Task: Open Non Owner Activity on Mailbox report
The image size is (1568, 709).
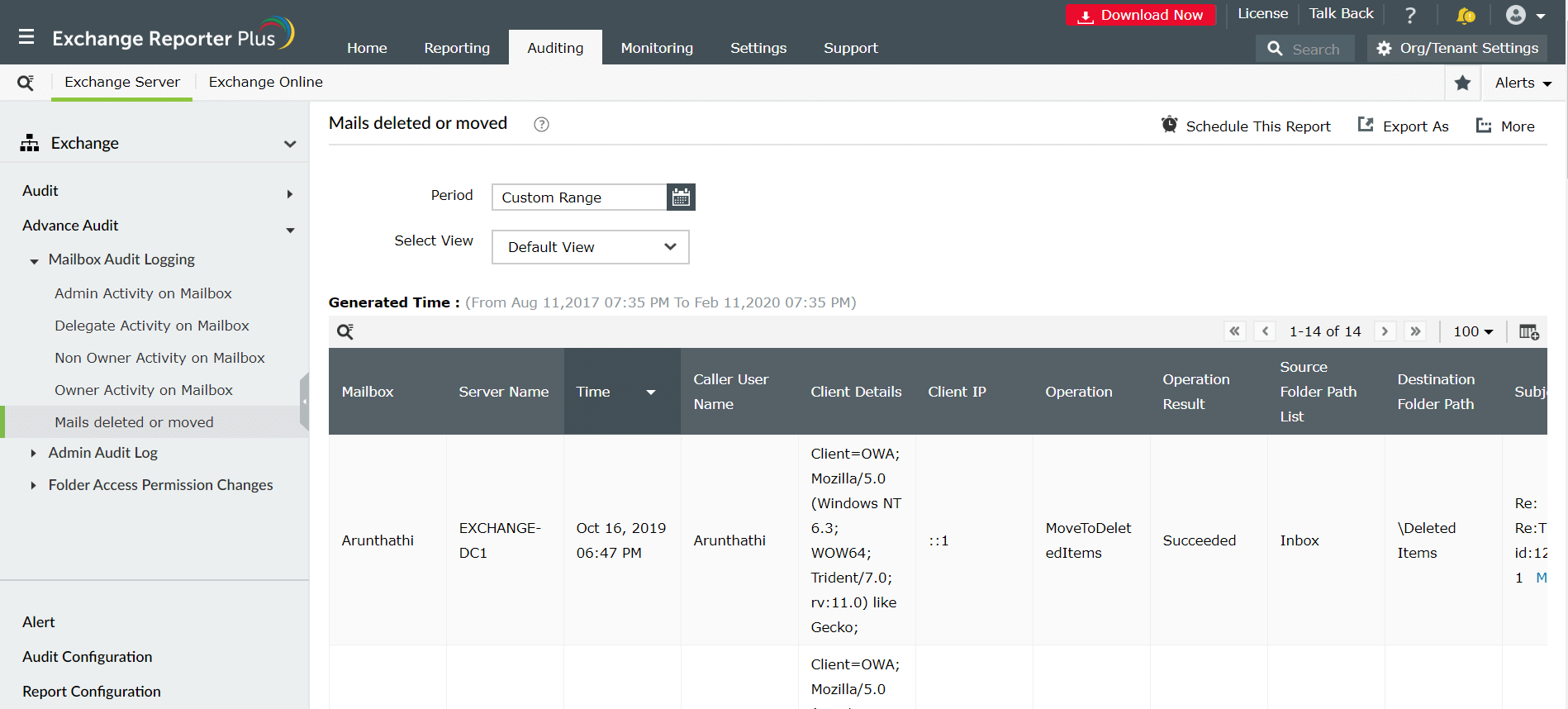Action: [x=159, y=358]
